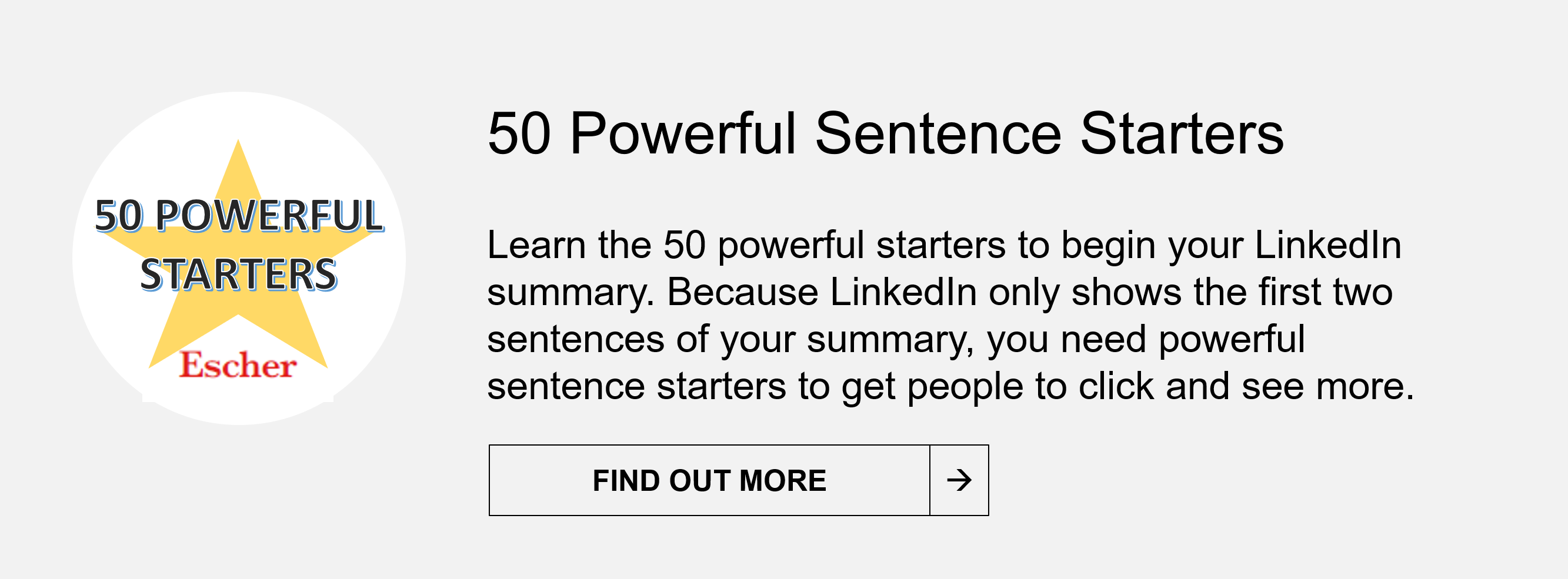
Task: Click the word "Starters" in the heading
Action: click(1181, 134)
